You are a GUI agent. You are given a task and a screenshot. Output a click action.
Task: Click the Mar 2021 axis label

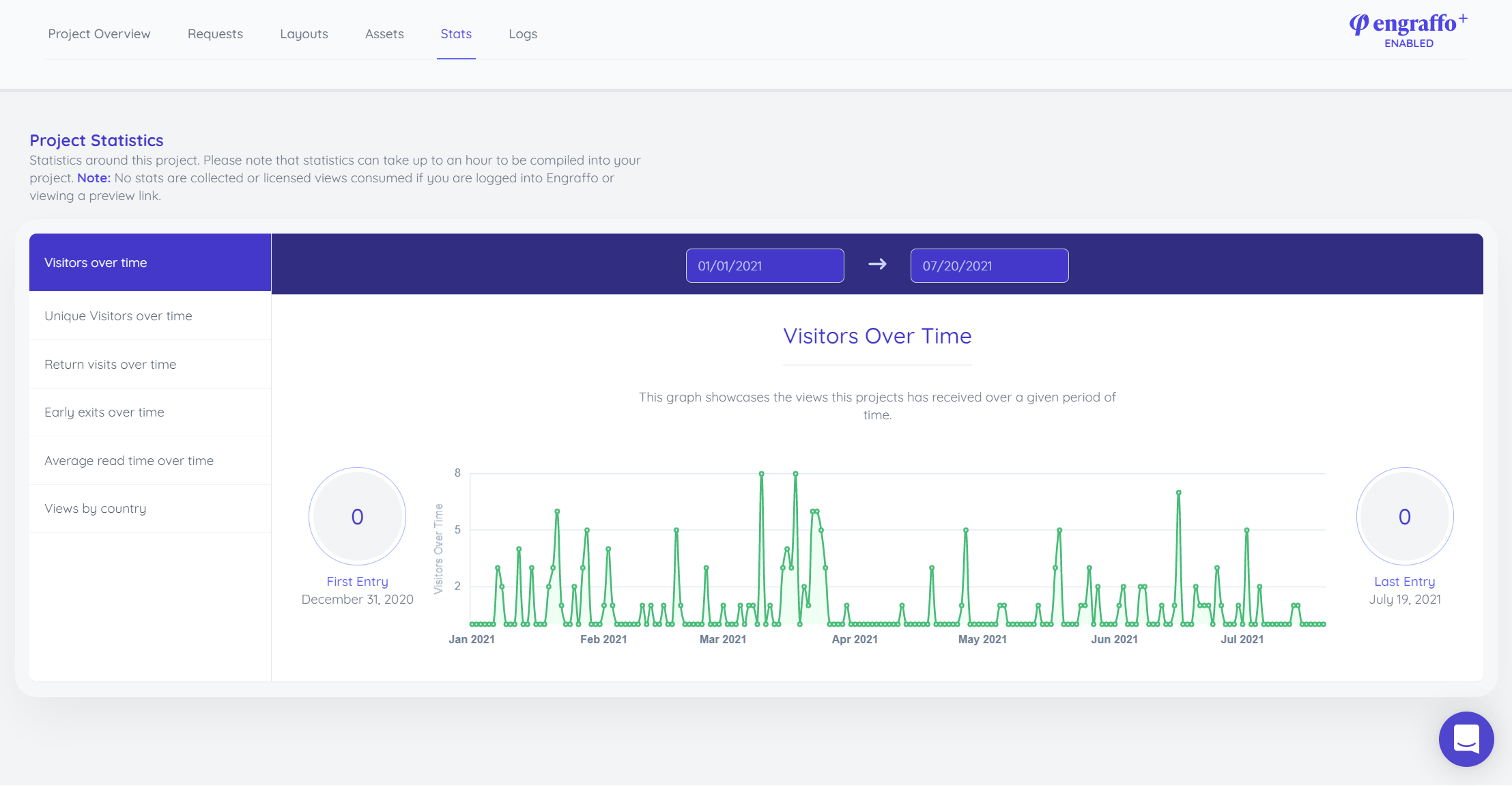click(x=723, y=640)
